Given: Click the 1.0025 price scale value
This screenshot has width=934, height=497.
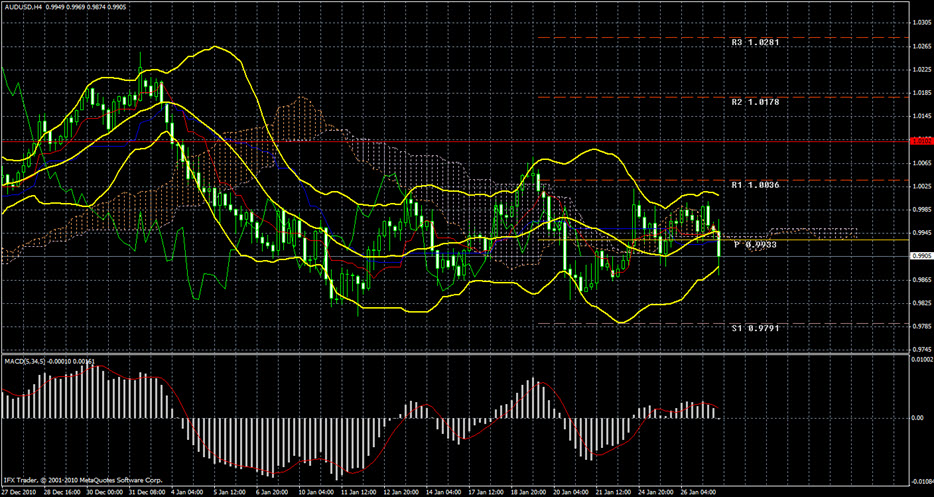Looking at the screenshot, I should pyautogui.click(x=921, y=186).
